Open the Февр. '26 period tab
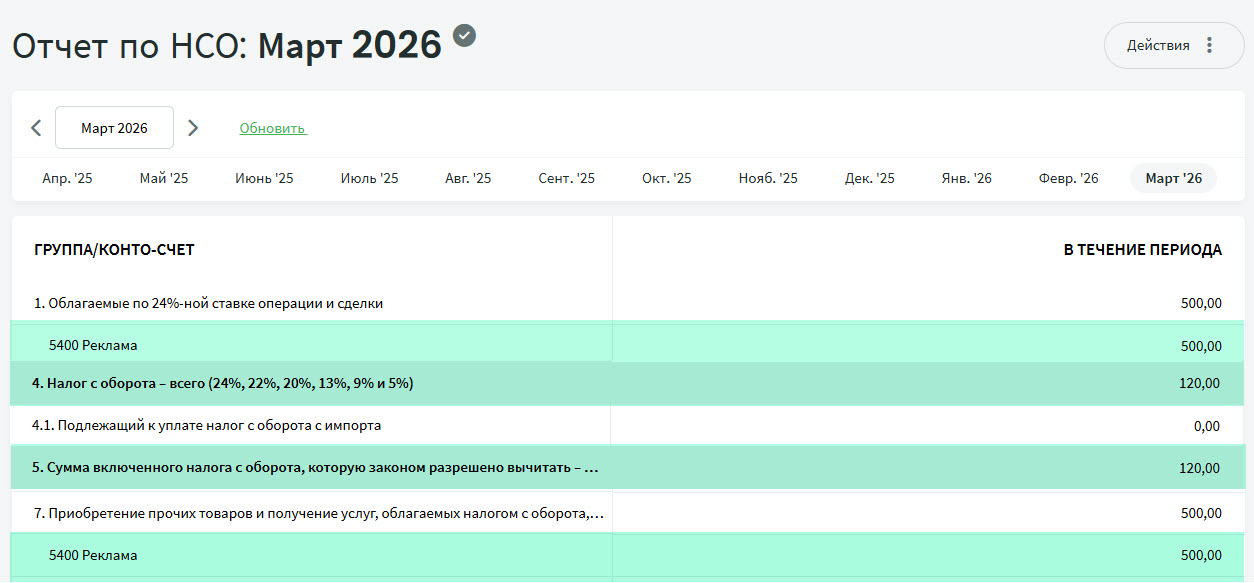1254x583 pixels. pos(1068,178)
